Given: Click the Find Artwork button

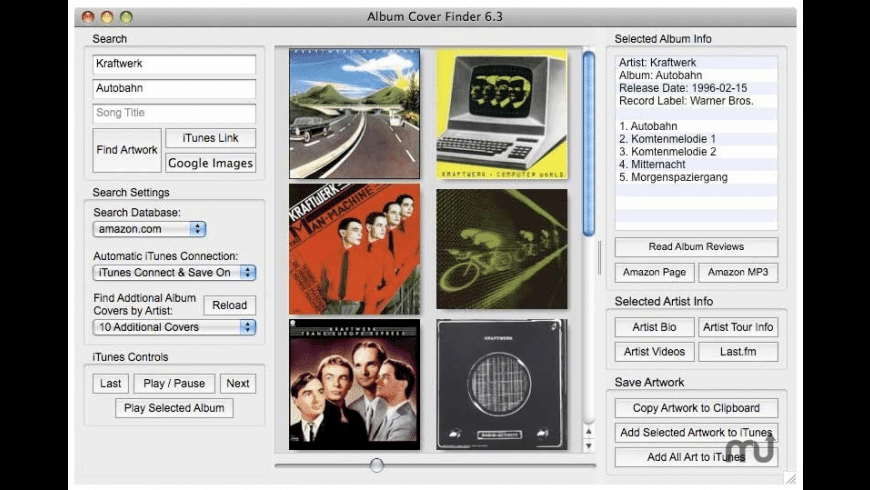Looking at the screenshot, I should [x=127, y=150].
